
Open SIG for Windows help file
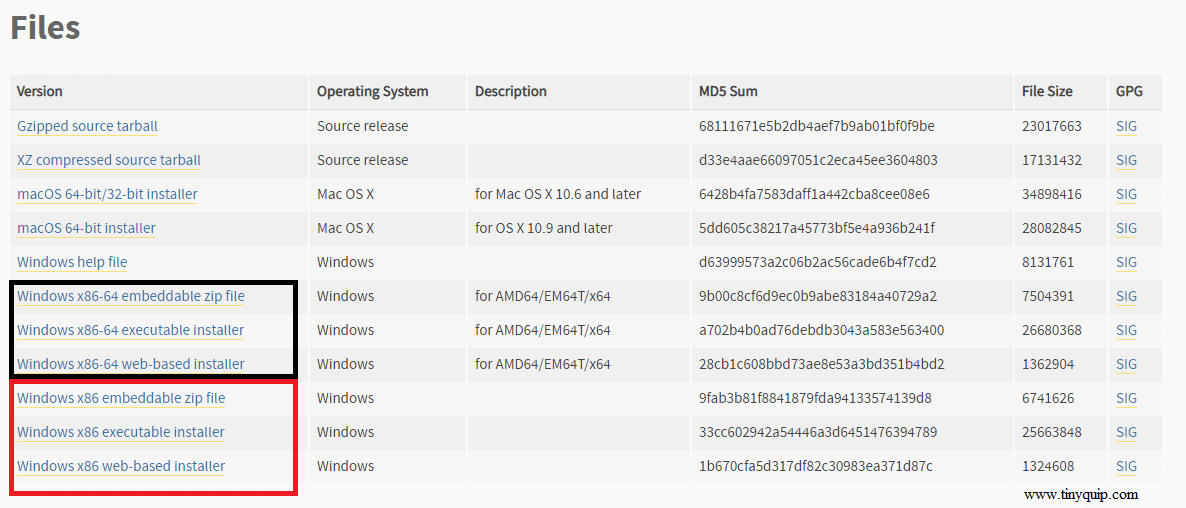coord(1126,262)
